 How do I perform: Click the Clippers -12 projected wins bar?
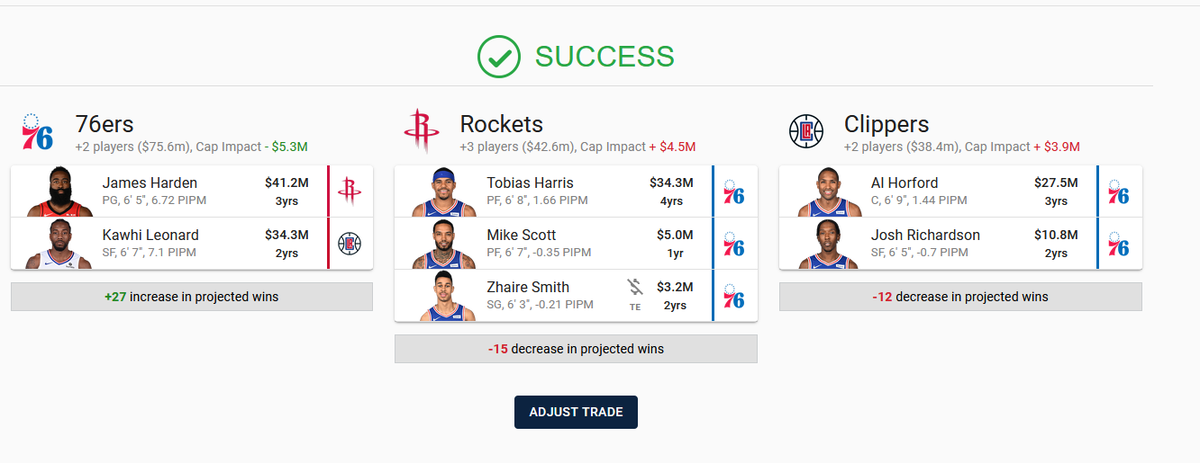960,297
